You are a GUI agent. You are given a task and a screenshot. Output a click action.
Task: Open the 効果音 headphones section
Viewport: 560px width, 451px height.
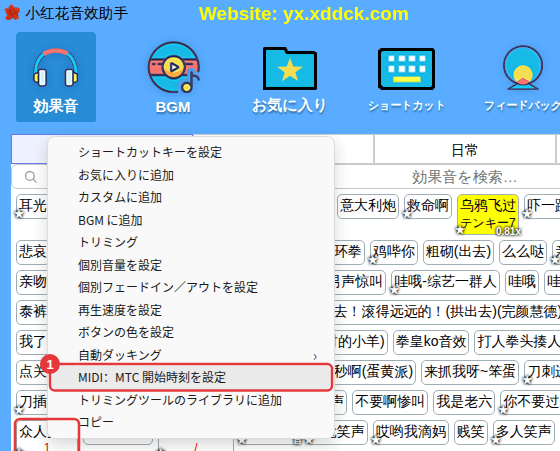pos(56,77)
